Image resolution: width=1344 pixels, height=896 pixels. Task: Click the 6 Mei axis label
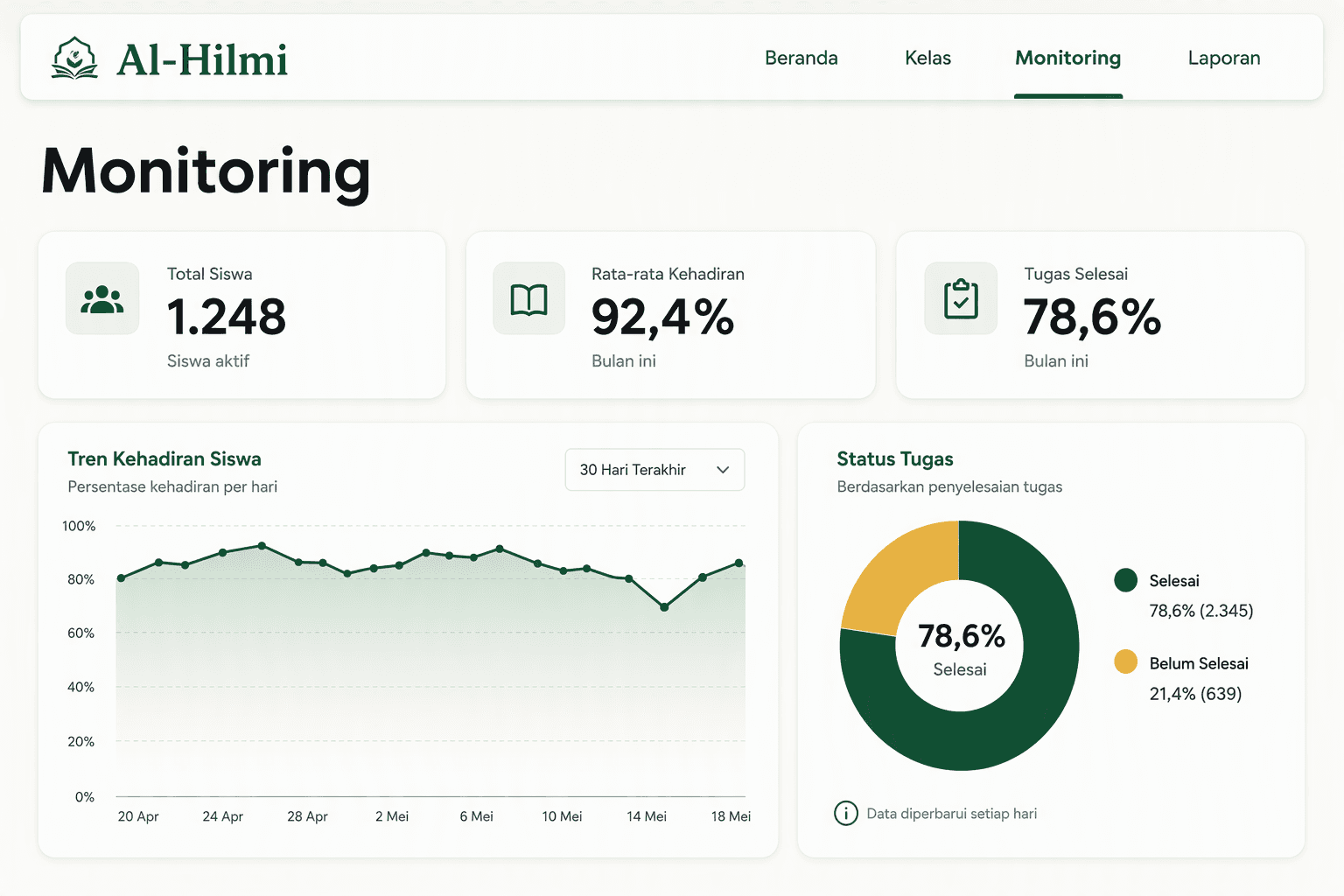(477, 816)
